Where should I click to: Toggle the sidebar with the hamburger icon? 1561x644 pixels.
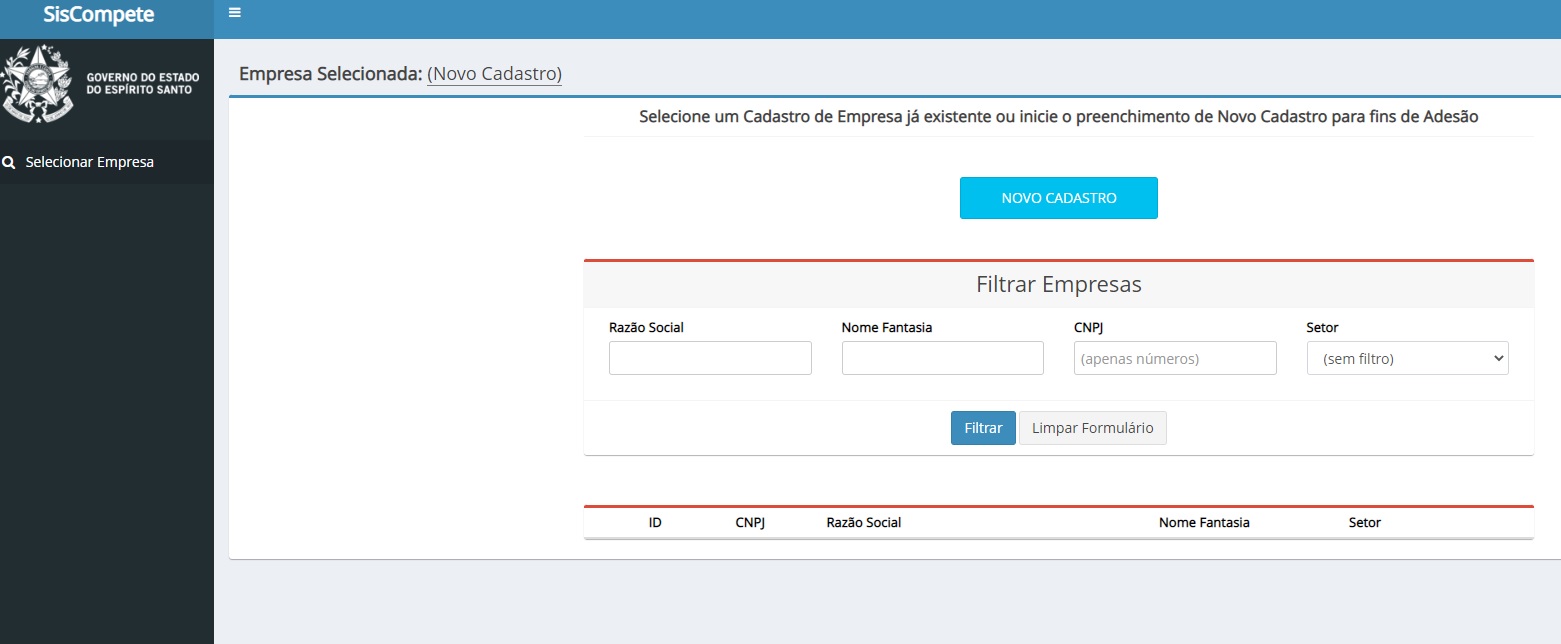234,13
